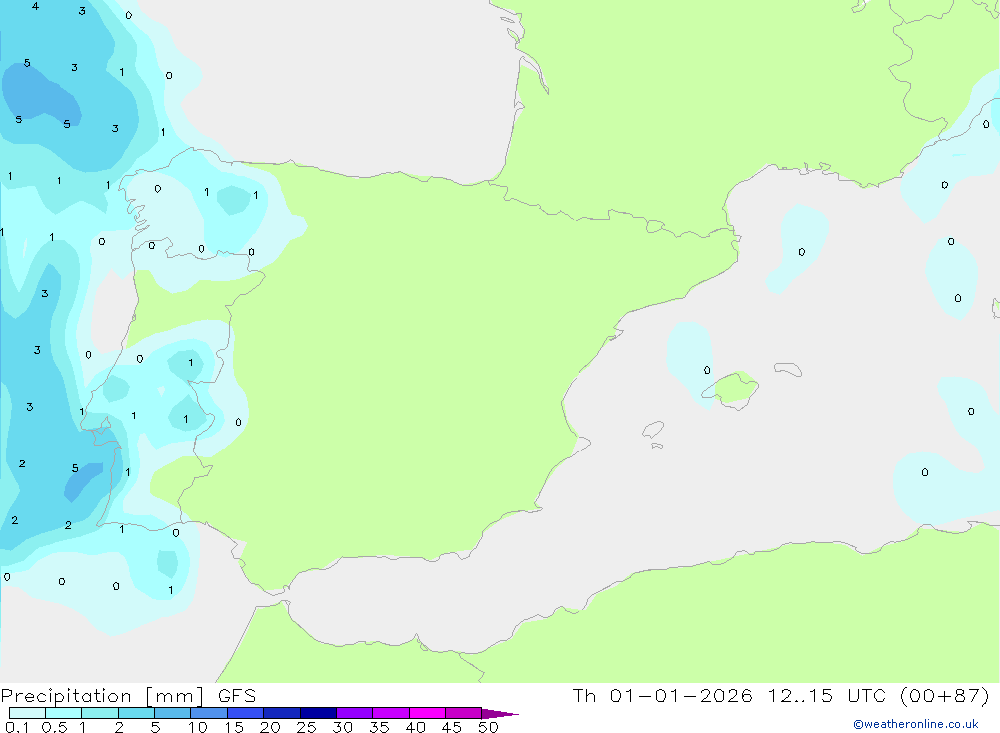Click the legend scale label '20'
Image resolution: width=1000 pixels, height=733 pixels.
click(270, 727)
